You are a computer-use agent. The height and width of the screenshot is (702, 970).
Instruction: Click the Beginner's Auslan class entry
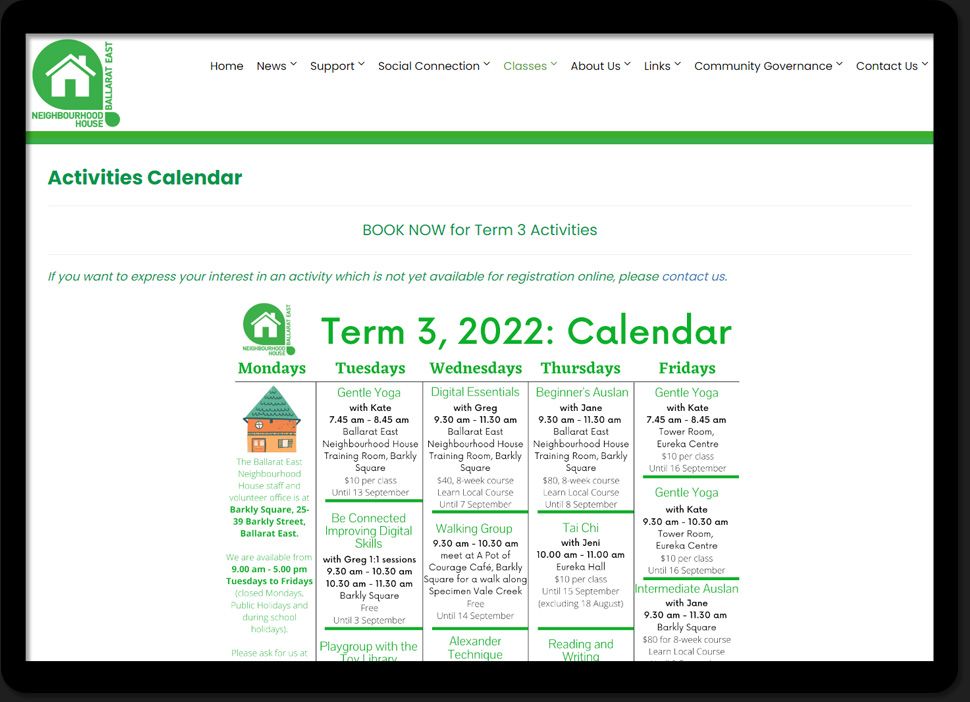click(581, 392)
